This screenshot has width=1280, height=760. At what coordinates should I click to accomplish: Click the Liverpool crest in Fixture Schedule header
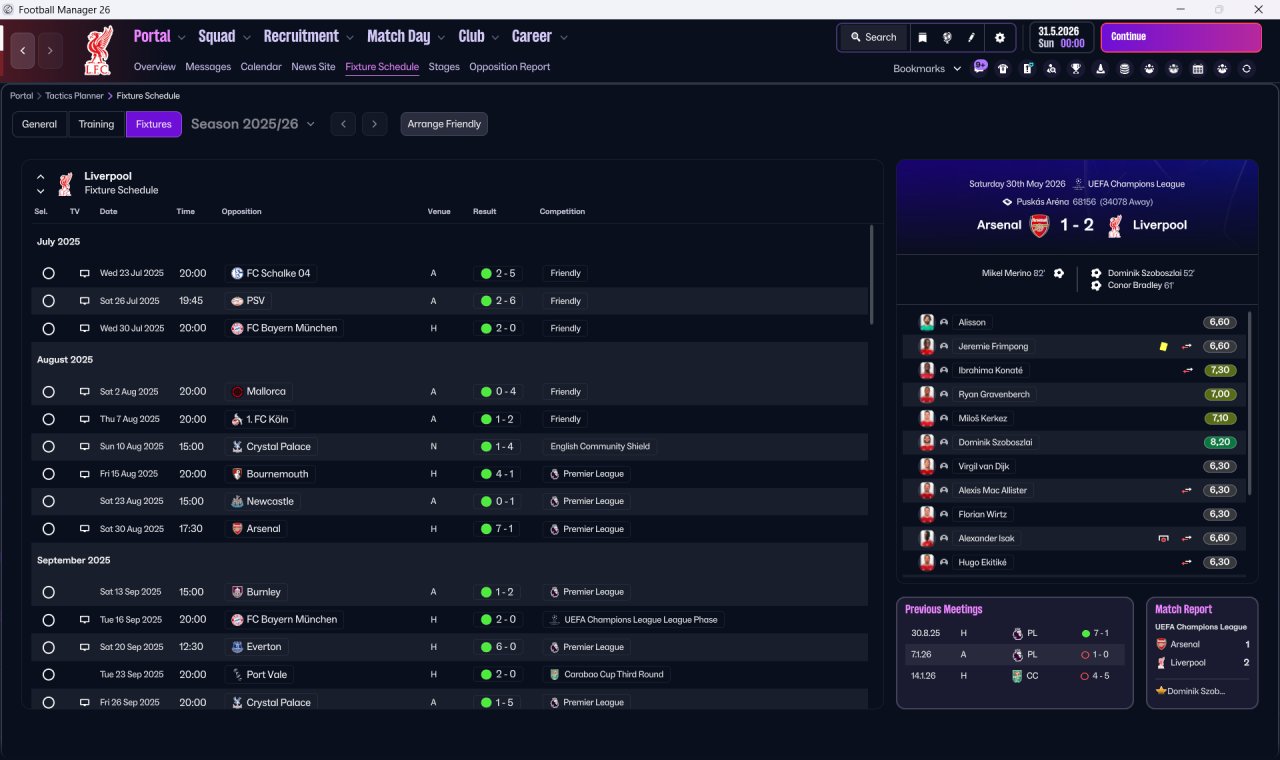coord(65,183)
